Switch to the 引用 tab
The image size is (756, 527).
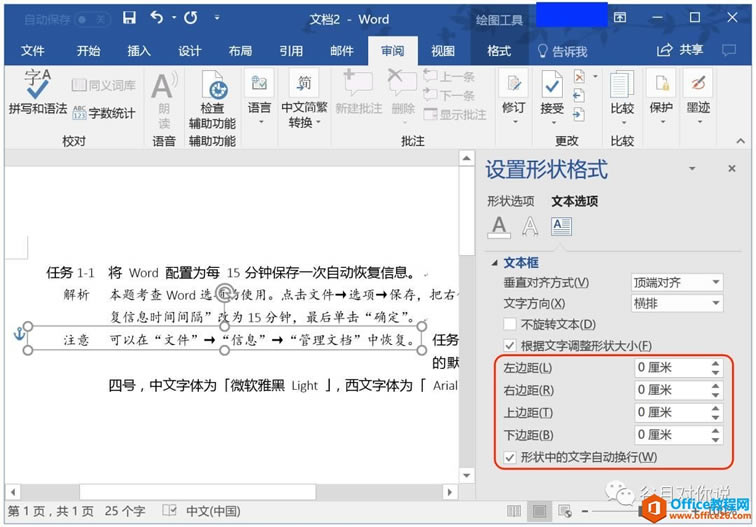tap(291, 51)
